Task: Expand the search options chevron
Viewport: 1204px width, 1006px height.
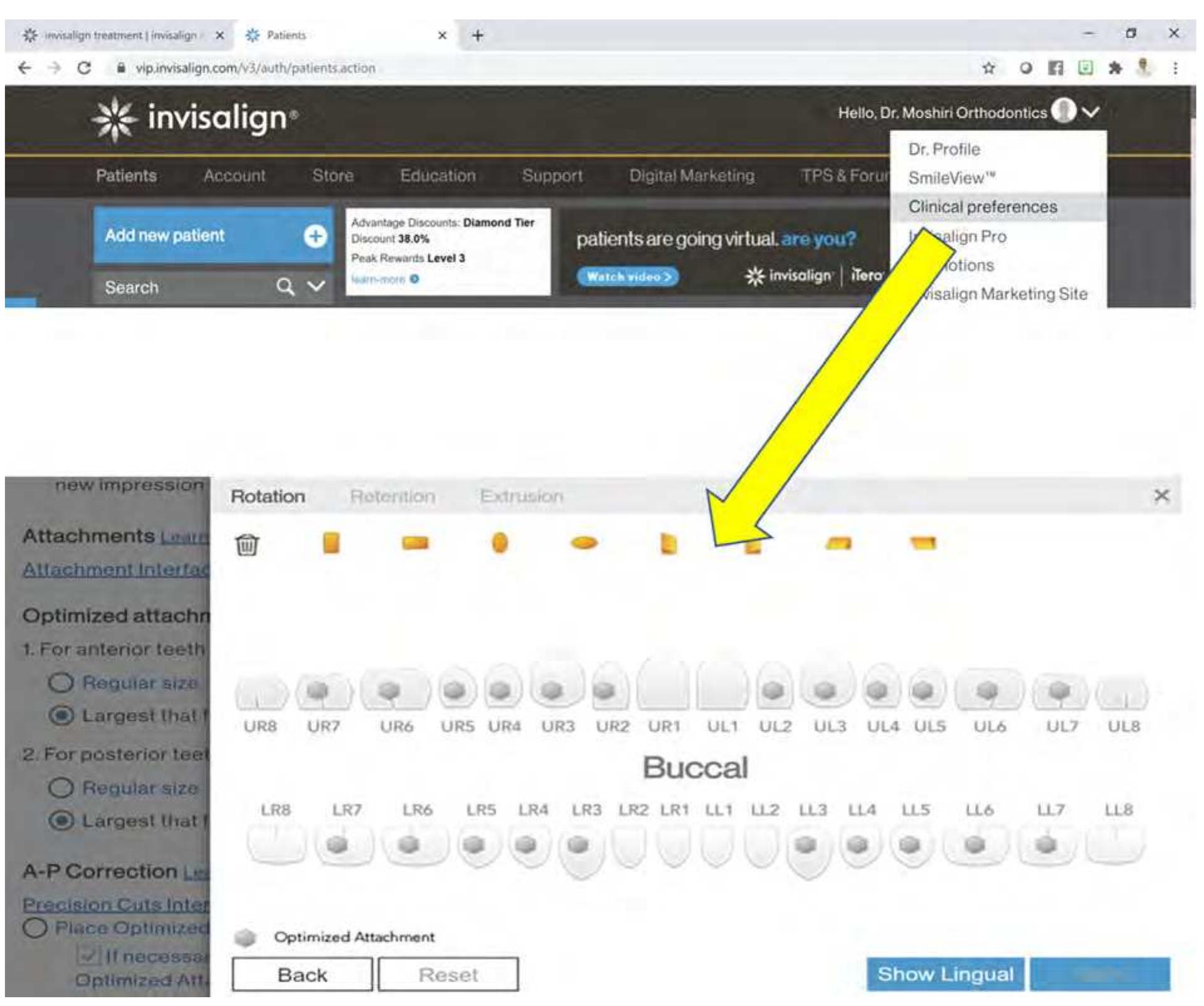Action: tap(316, 287)
